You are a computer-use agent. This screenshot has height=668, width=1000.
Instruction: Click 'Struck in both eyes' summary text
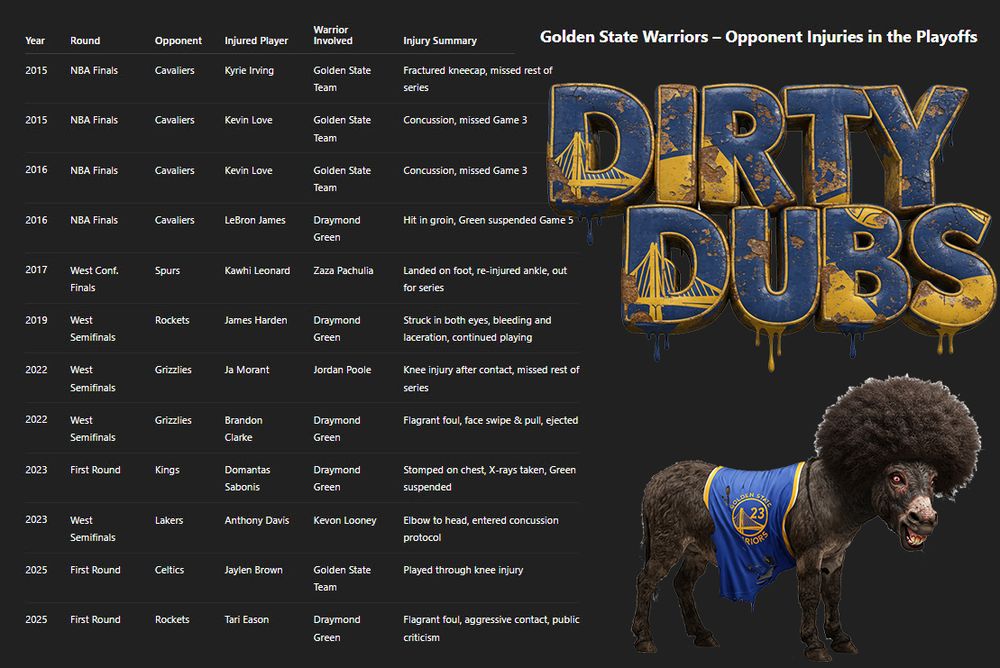(x=477, y=329)
